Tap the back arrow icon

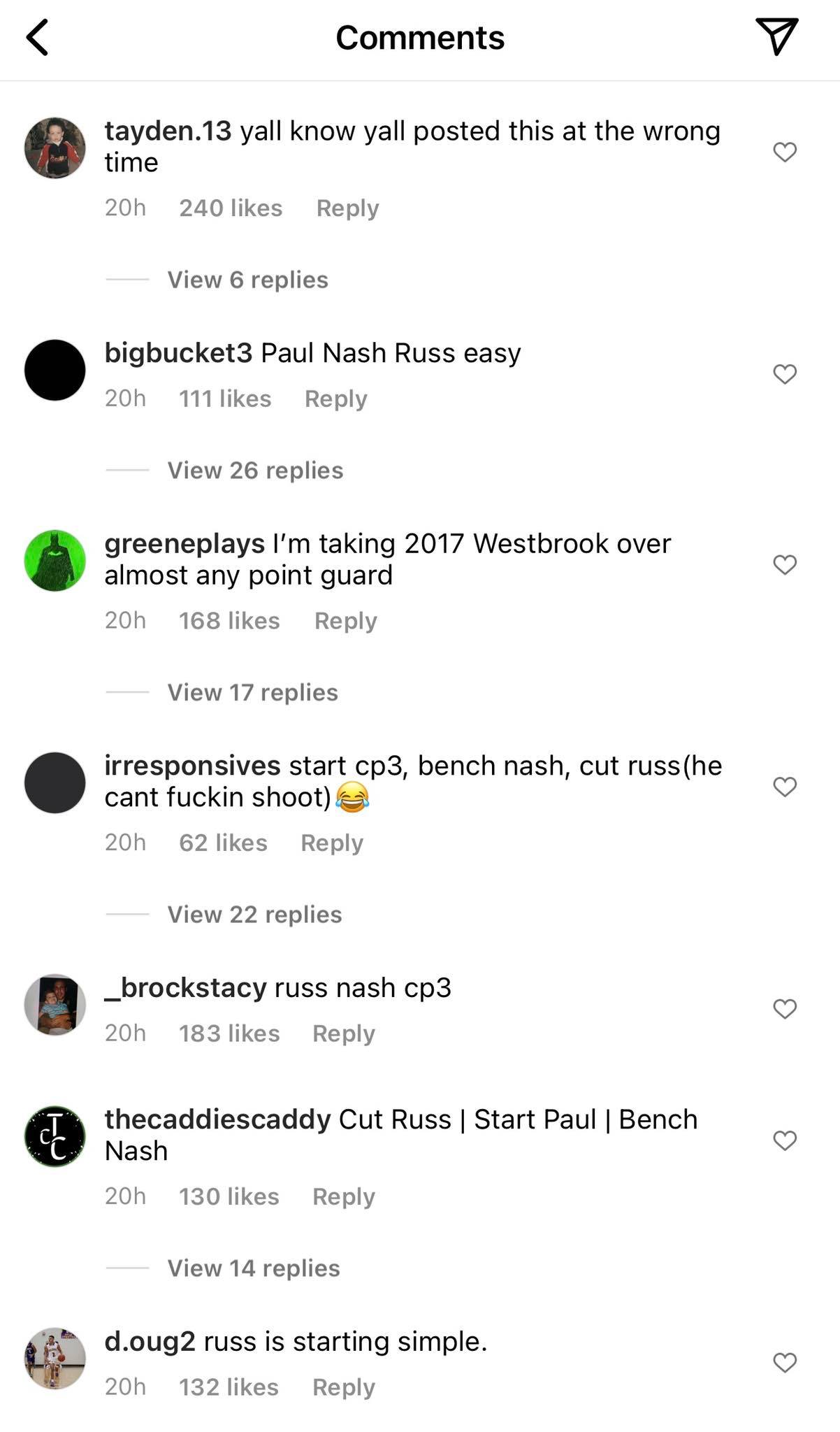click(38, 37)
